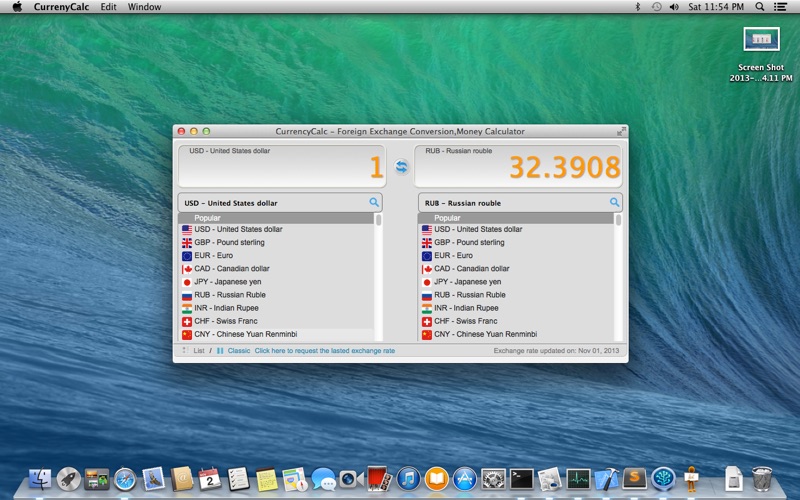Screen dimensions: 800x500
Task: Open Calendar from the Dock
Action: click(x=209, y=479)
